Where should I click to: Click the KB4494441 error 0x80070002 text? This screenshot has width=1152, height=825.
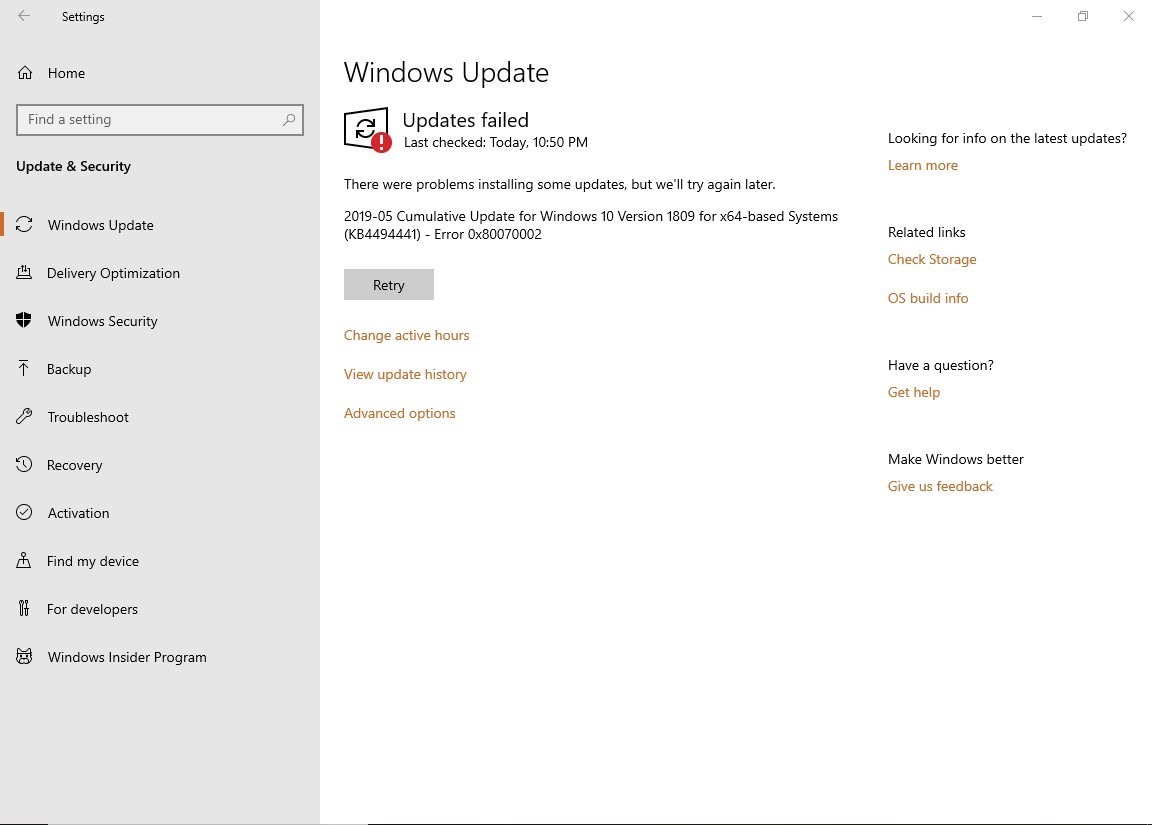point(443,234)
